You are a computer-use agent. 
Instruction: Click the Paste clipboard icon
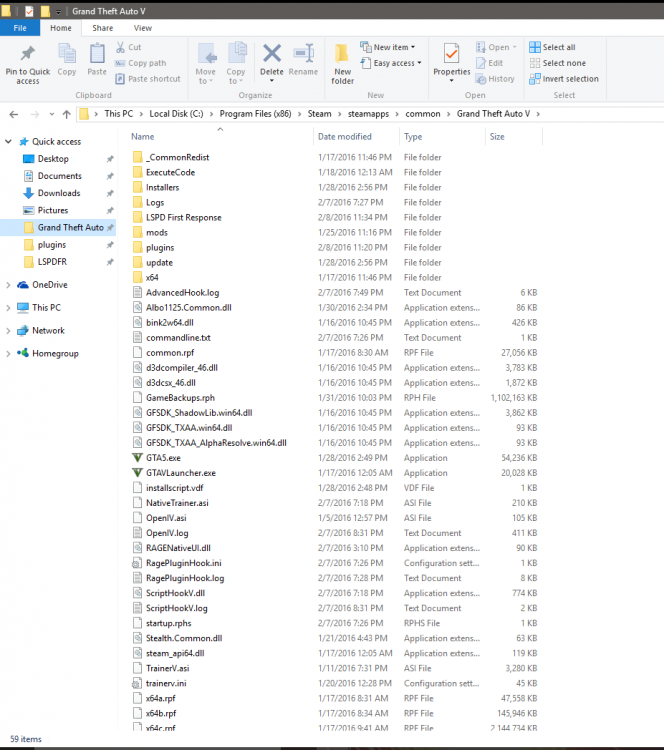point(97,54)
